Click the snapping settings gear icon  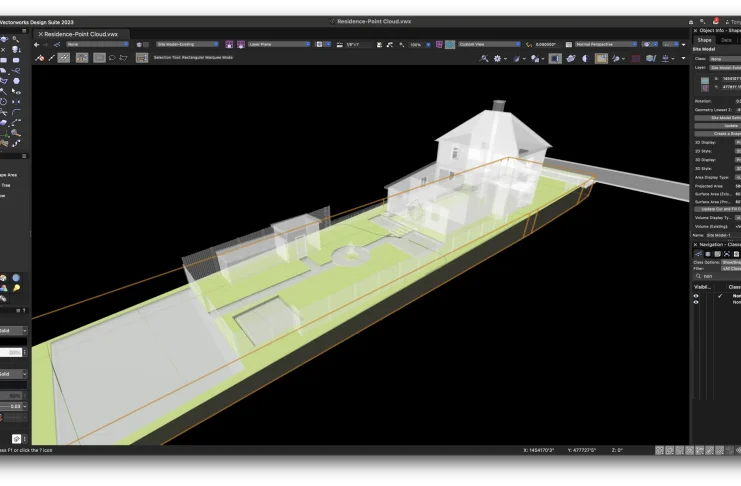tap(498, 58)
